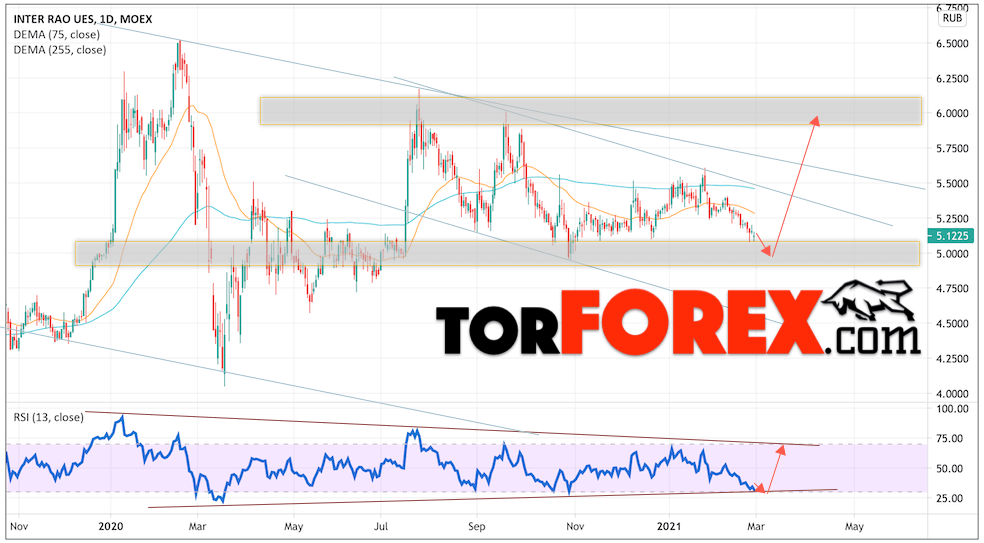Viewport: 984px width, 543px height.
Task: Click the 4.7500 price axis label
Action: pyautogui.click(x=951, y=289)
